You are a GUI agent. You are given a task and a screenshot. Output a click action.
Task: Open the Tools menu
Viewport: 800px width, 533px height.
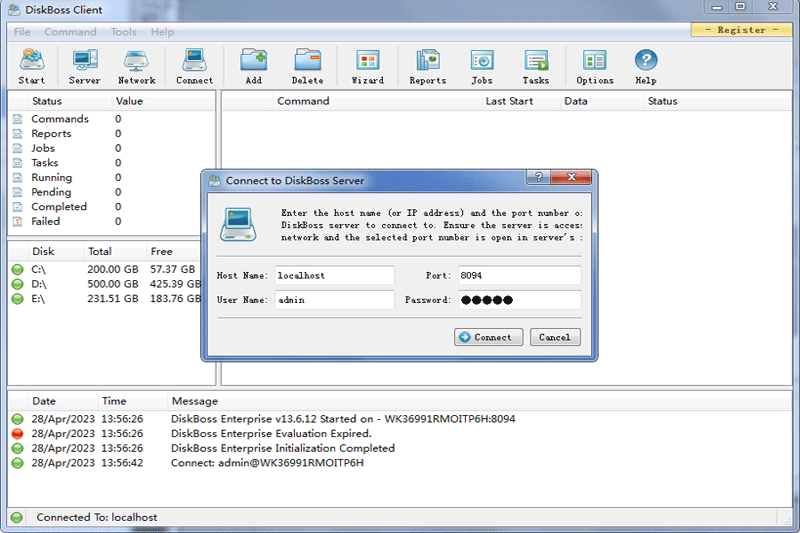[124, 32]
